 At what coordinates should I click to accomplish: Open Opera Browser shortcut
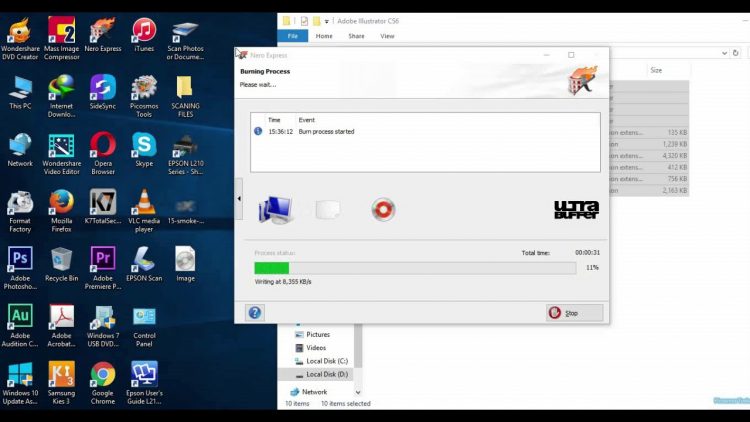(x=103, y=154)
